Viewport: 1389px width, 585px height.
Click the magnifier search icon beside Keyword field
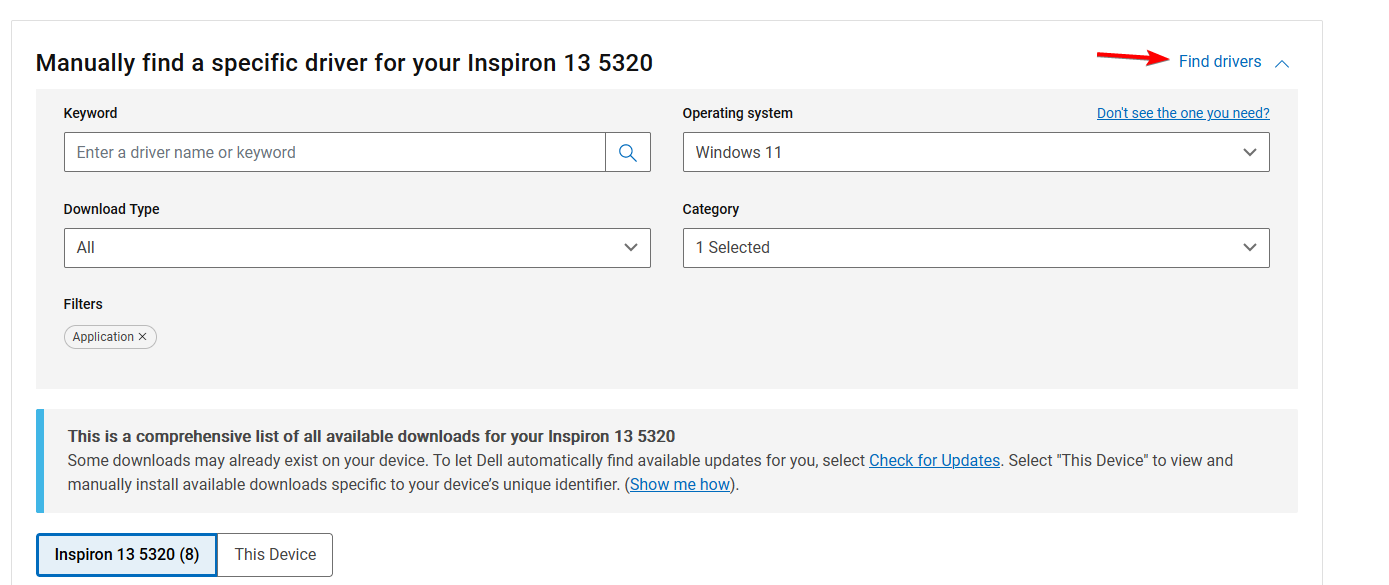point(628,152)
